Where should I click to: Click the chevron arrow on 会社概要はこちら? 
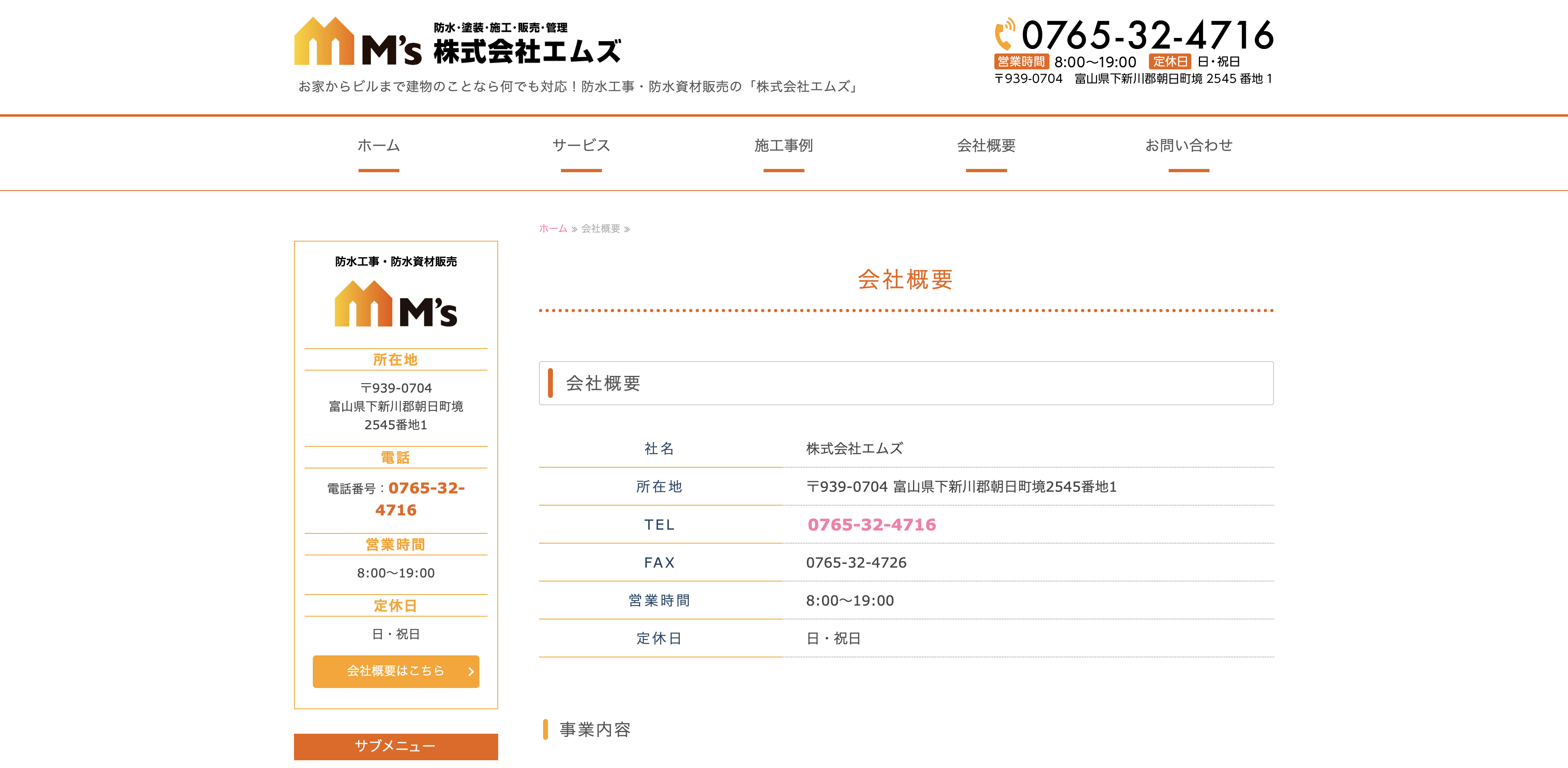coord(470,671)
